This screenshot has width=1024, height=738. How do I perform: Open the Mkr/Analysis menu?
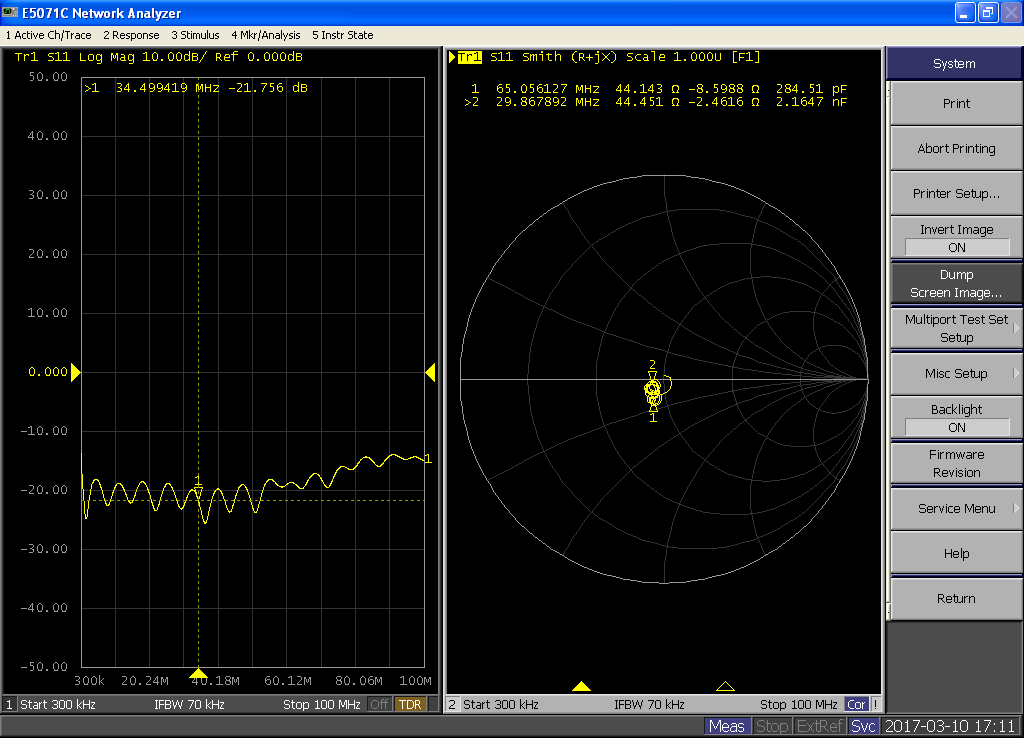(x=265, y=35)
